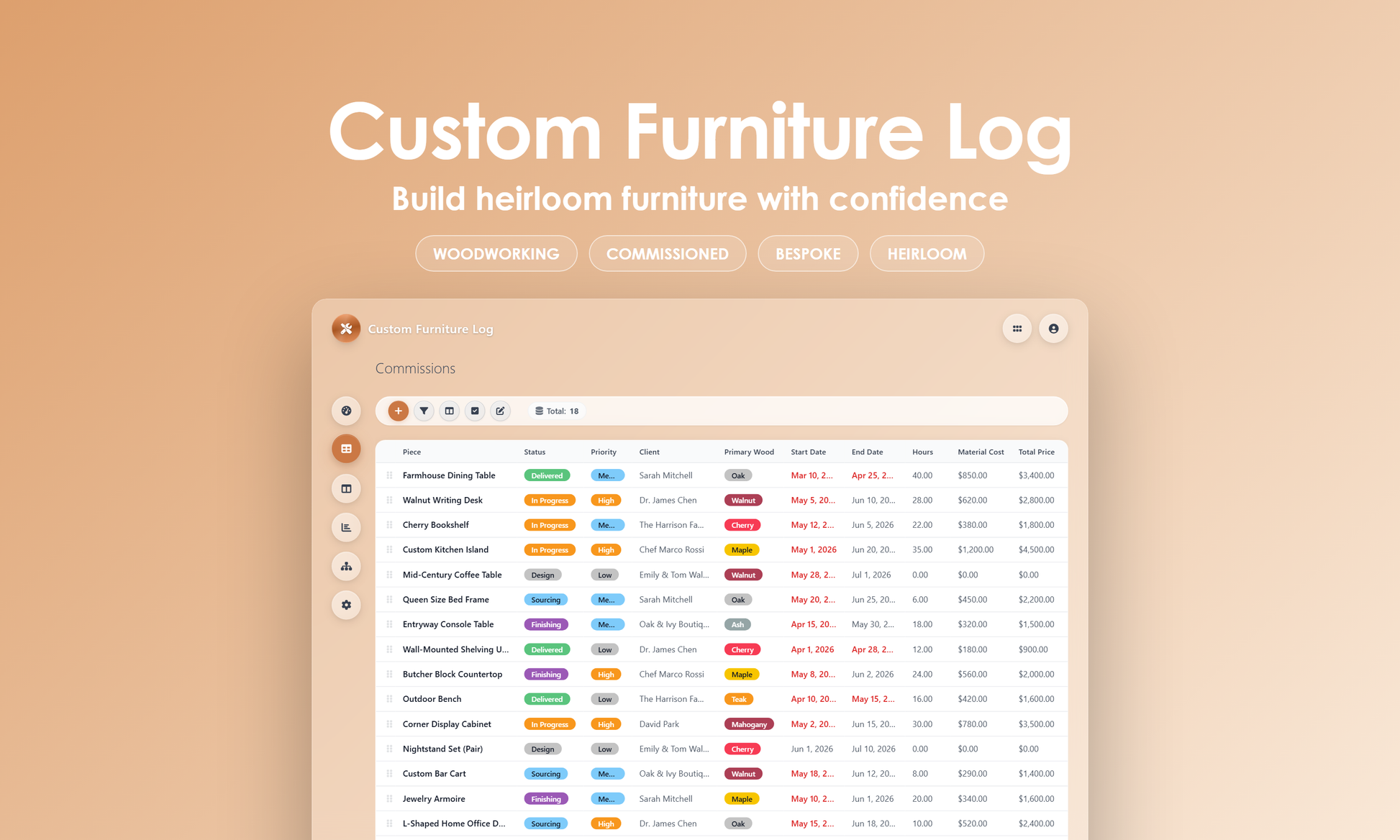Screen dimensions: 1400x840
Task: Click the COMMISSIONED tag pill
Action: coord(668,254)
